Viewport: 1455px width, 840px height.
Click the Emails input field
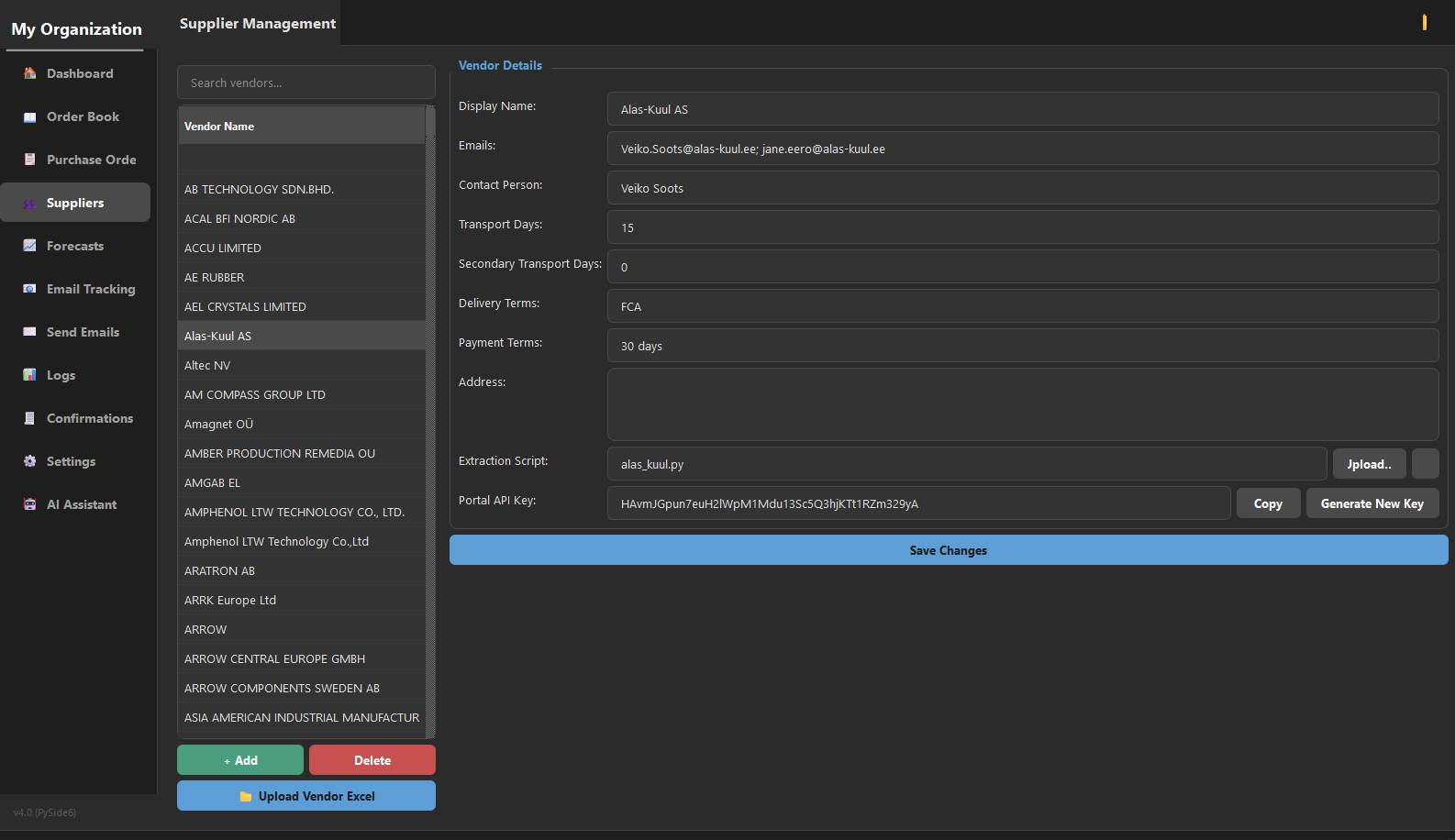coord(1023,149)
